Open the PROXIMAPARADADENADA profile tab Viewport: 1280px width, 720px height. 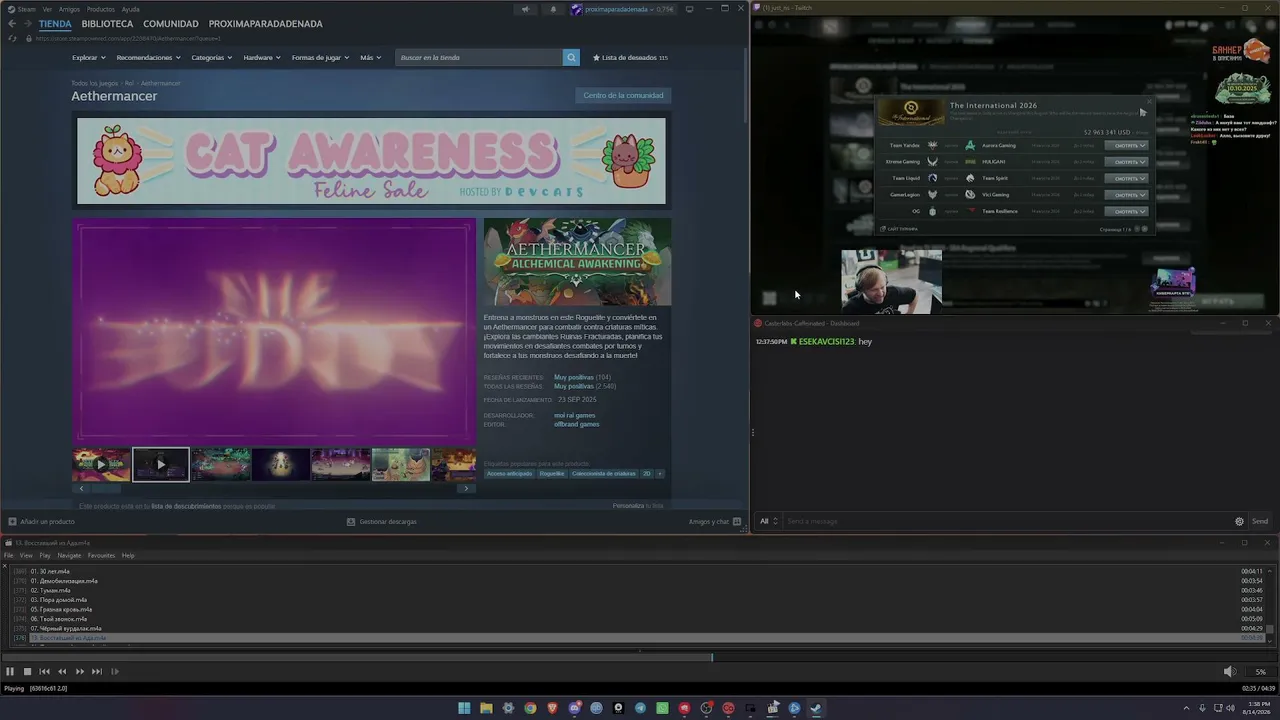point(265,24)
